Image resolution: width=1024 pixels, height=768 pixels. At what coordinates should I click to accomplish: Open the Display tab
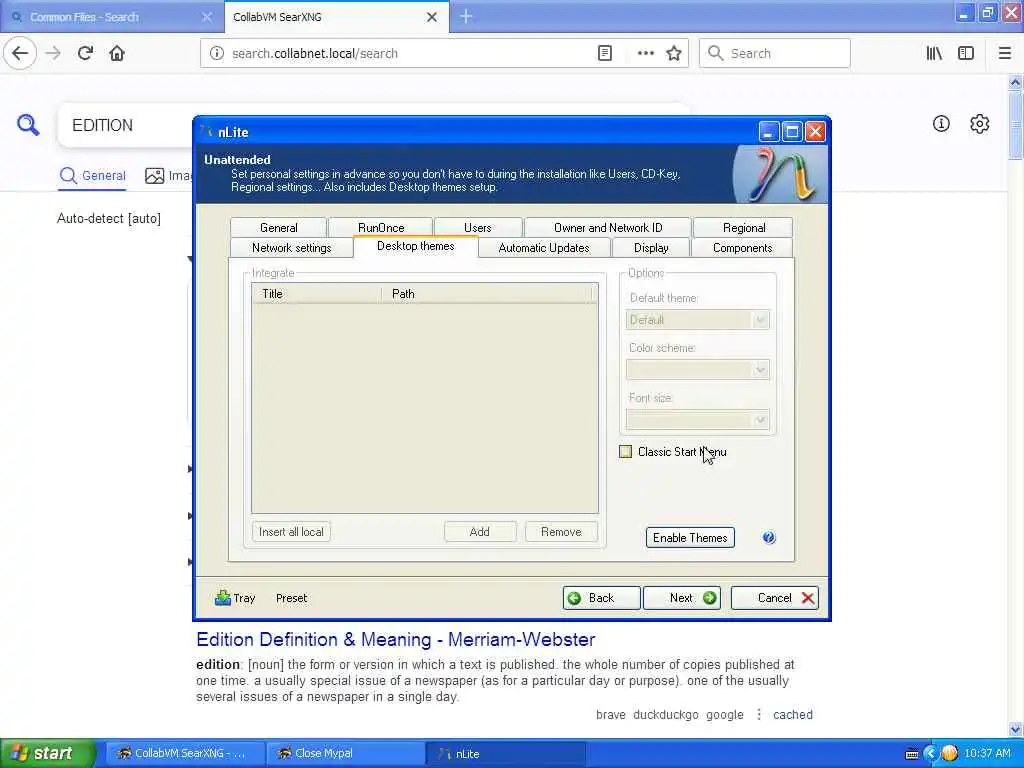(651, 248)
